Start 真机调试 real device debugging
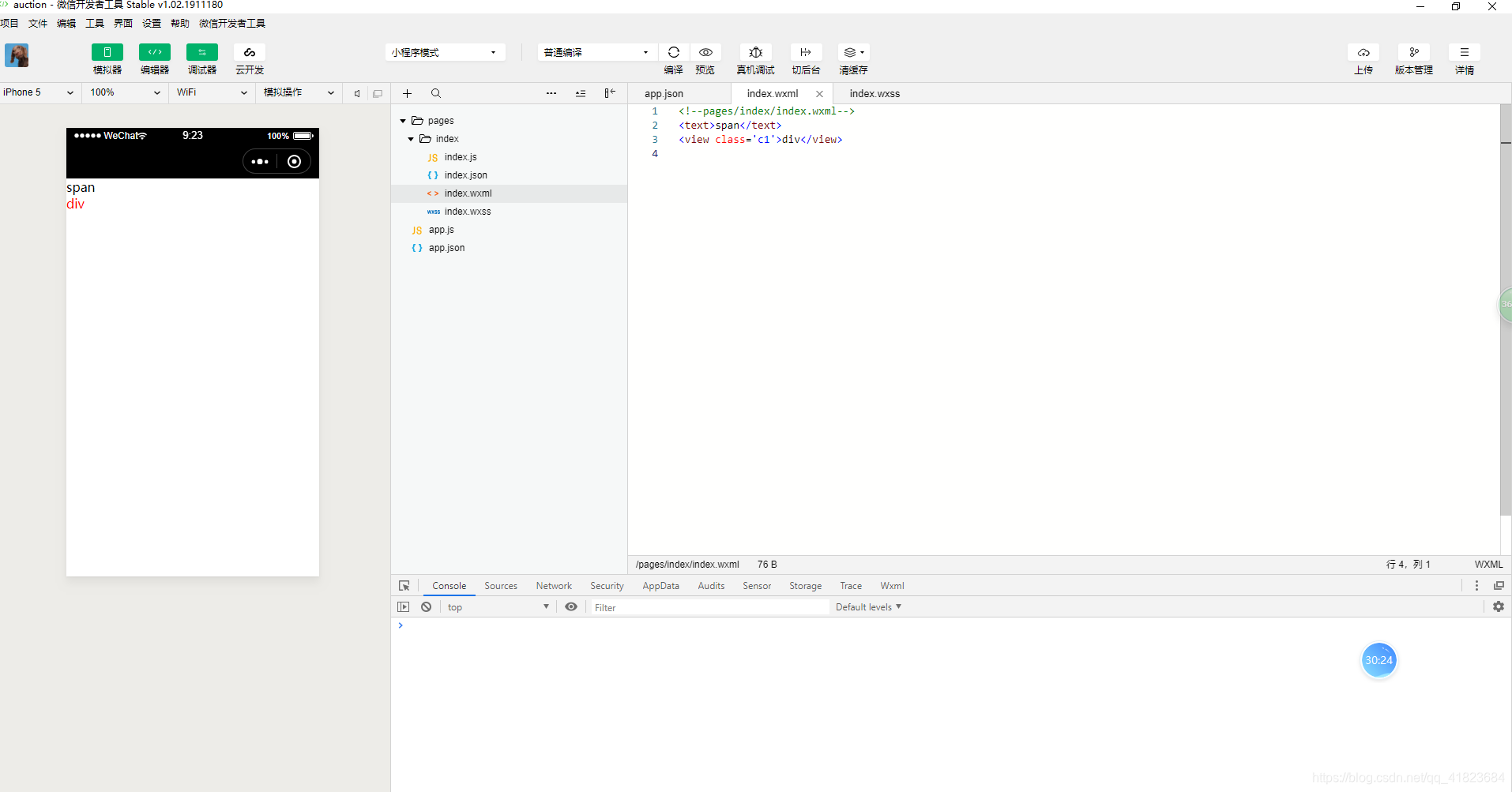 click(x=755, y=52)
